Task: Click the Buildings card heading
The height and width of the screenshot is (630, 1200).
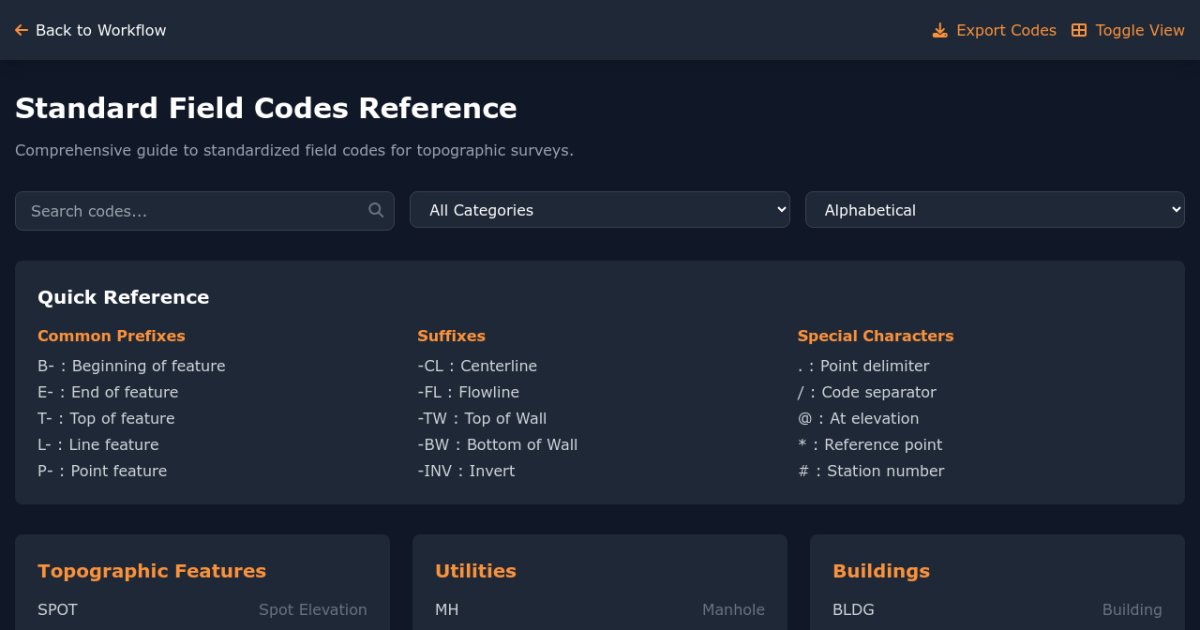Action: coord(881,571)
